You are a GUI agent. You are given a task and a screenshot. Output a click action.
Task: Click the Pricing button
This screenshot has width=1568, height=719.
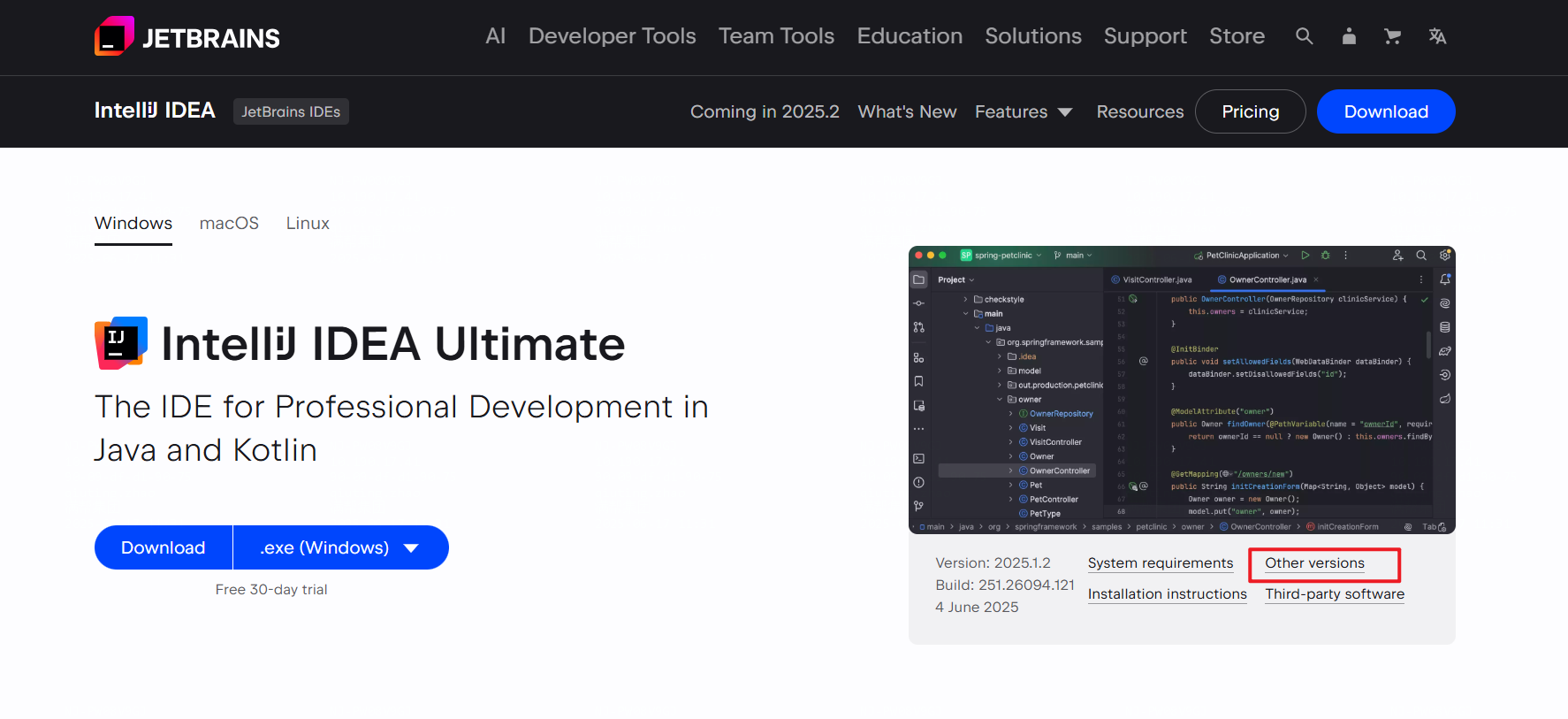pos(1251,111)
